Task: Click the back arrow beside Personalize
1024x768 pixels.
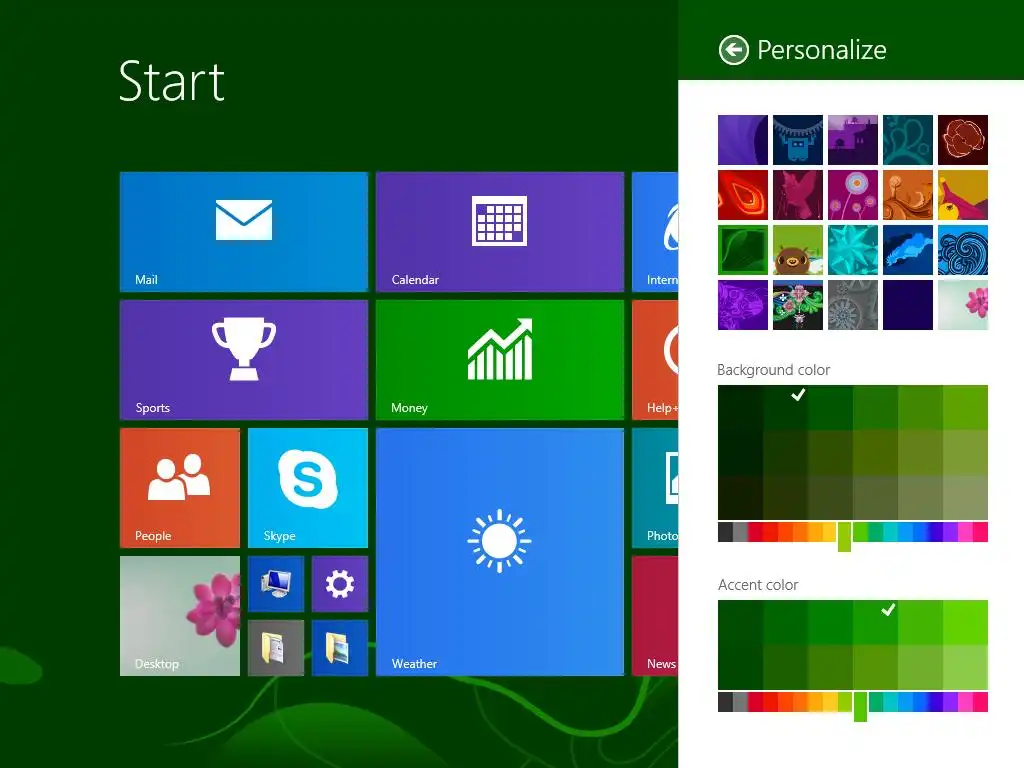Action: pyautogui.click(x=733, y=50)
